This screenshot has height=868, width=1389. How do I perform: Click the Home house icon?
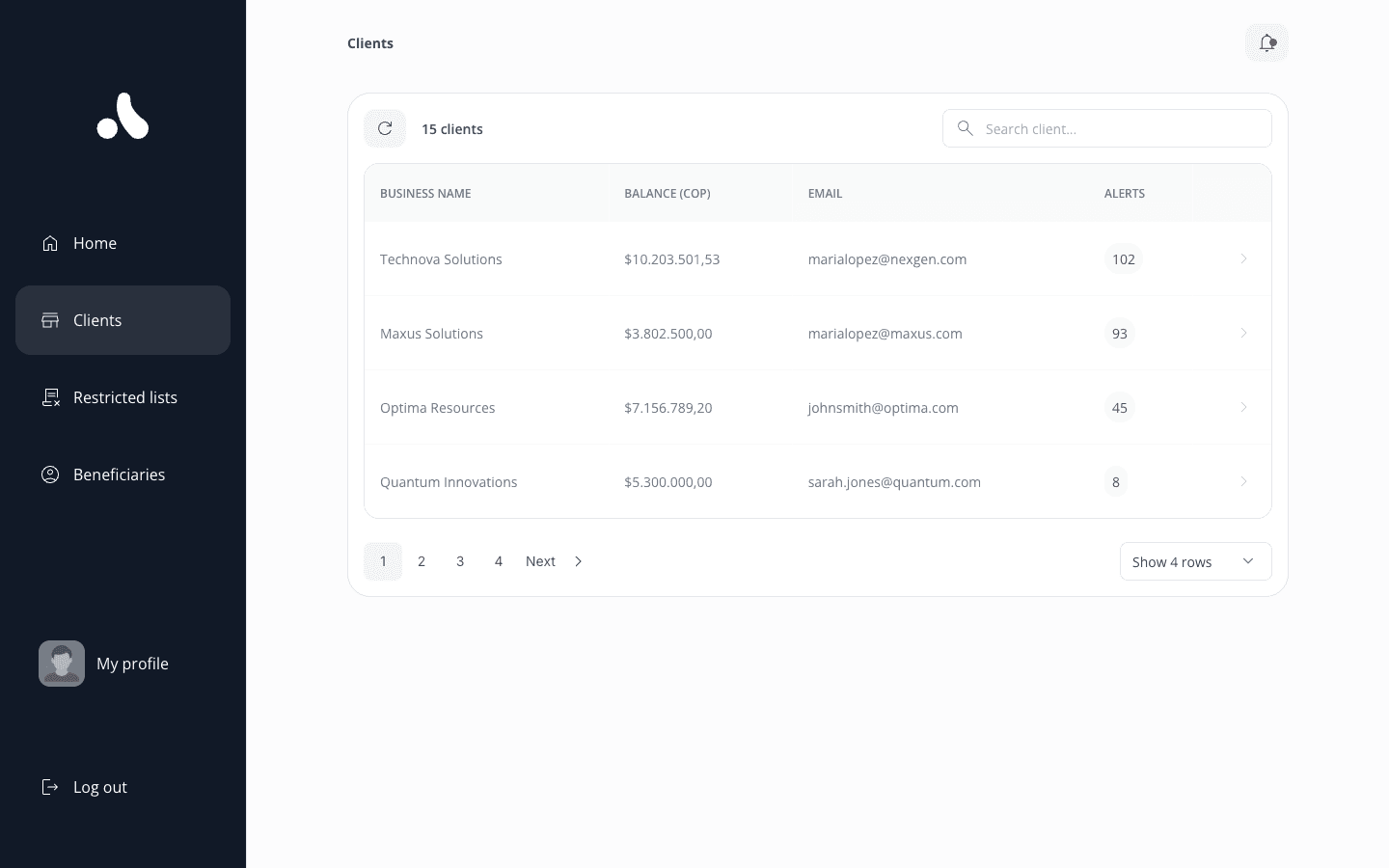click(x=50, y=243)
